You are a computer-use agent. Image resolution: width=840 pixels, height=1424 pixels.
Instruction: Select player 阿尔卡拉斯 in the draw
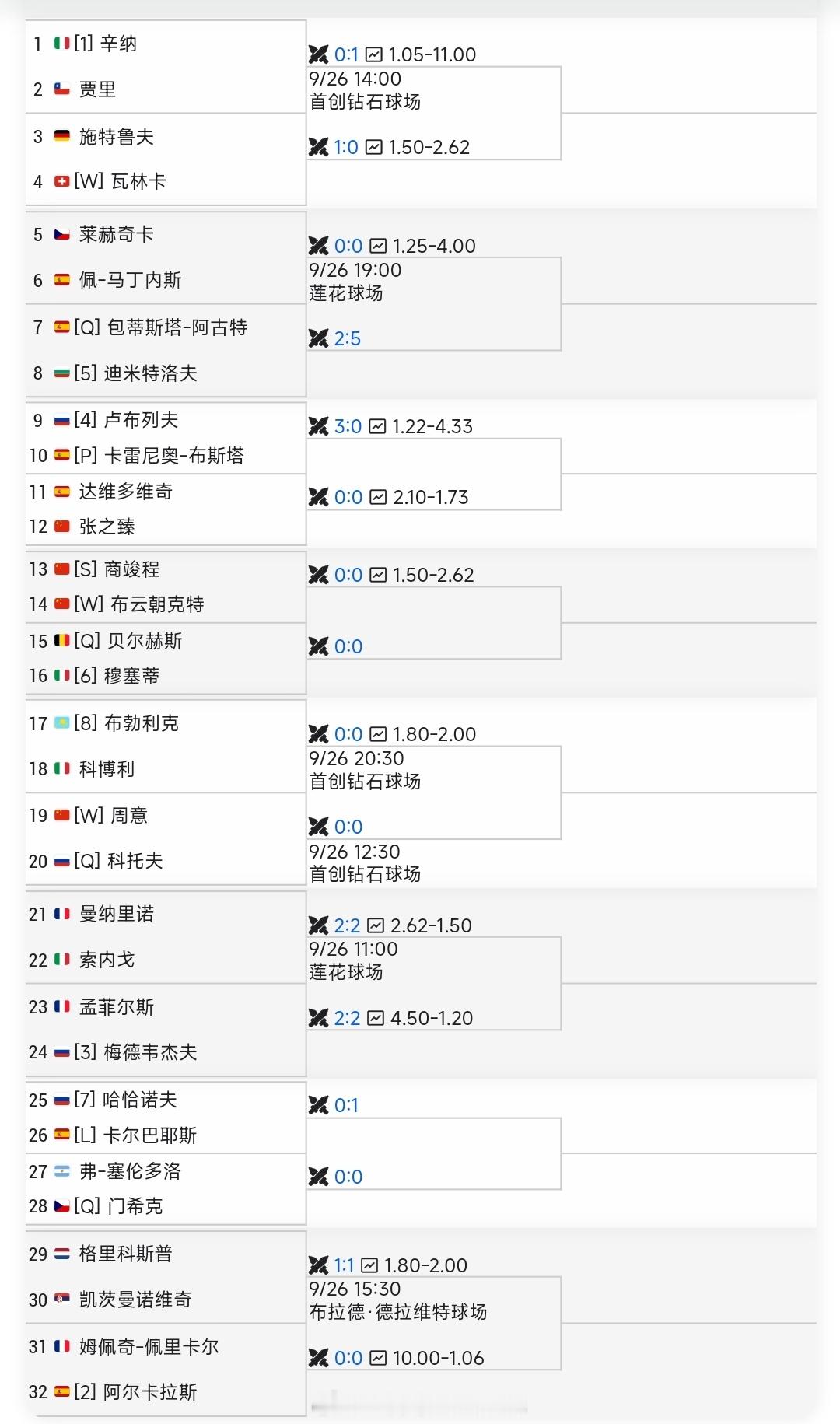tap(150, 1392)
